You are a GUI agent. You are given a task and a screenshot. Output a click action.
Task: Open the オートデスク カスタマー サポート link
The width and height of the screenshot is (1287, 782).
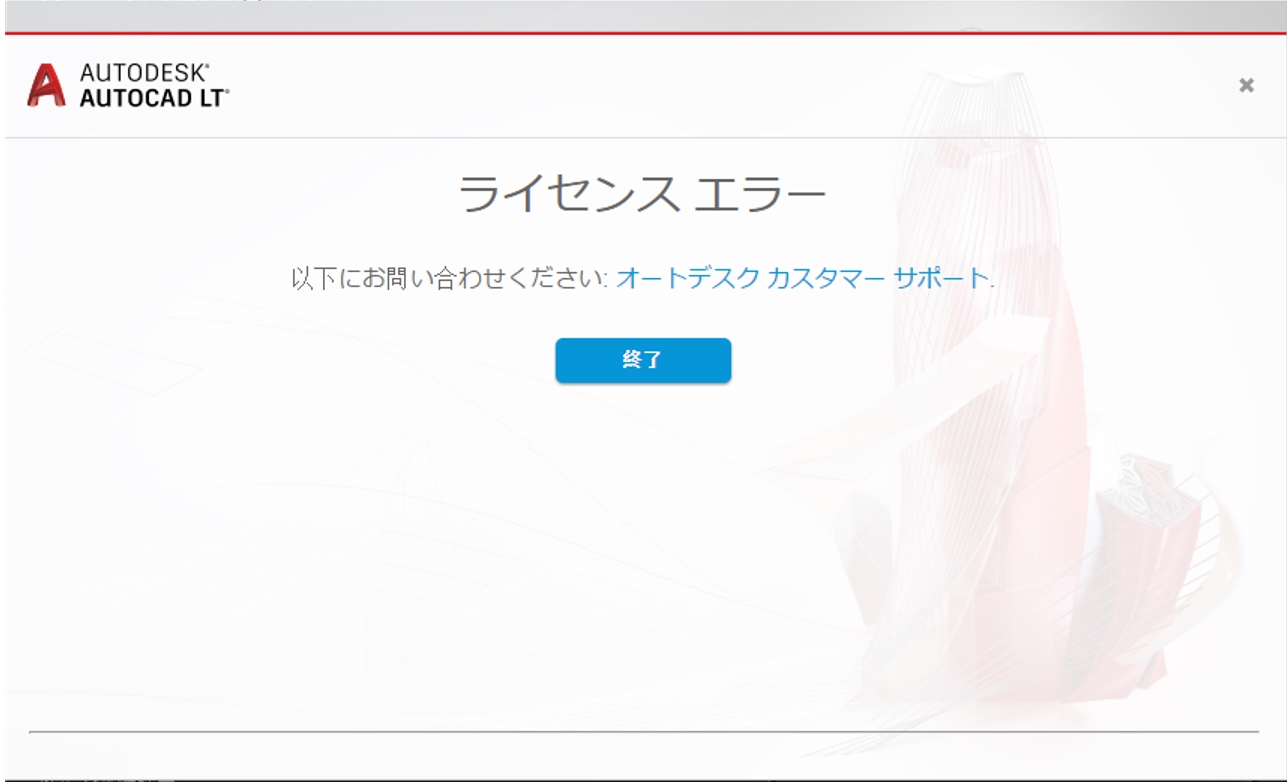(802, 278)
